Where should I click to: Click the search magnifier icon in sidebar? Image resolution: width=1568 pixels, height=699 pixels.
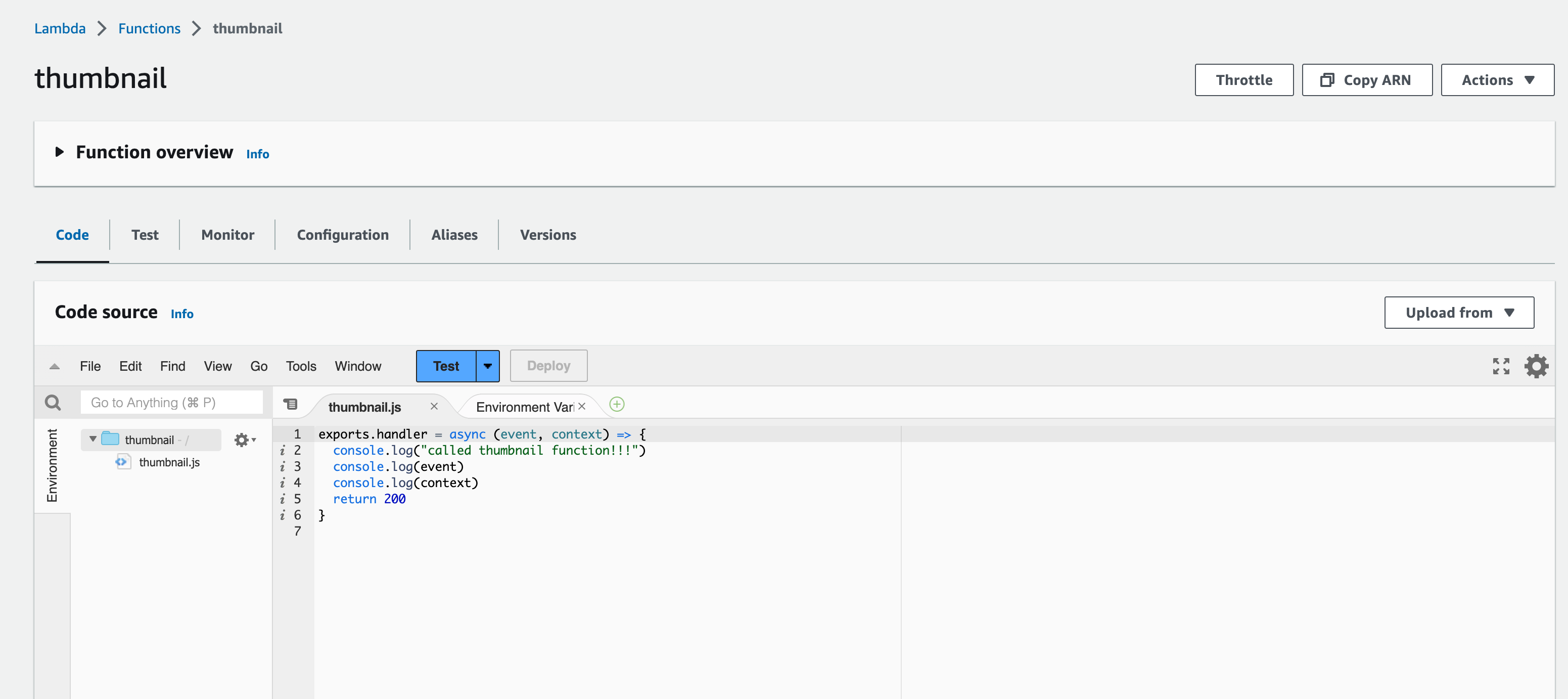click(53, 403)
